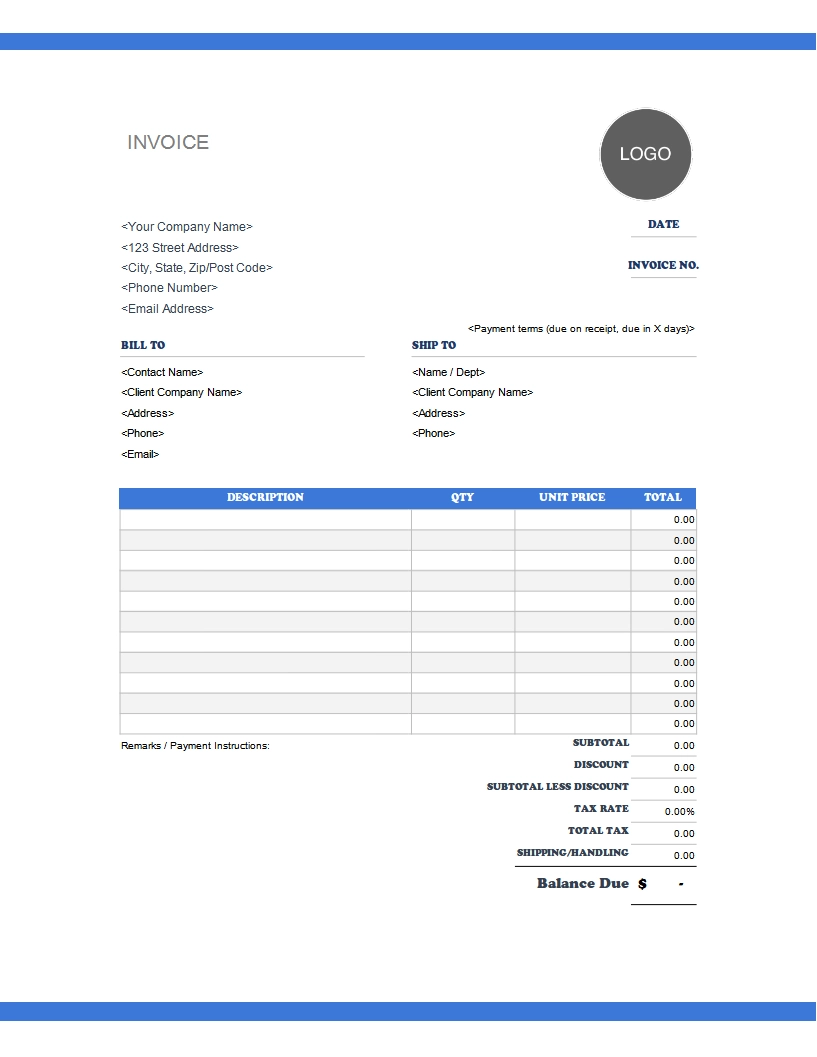This screenshot has height=1057, width=817.
Task: Select the INVOICE title text
Action: coord(167,142)
